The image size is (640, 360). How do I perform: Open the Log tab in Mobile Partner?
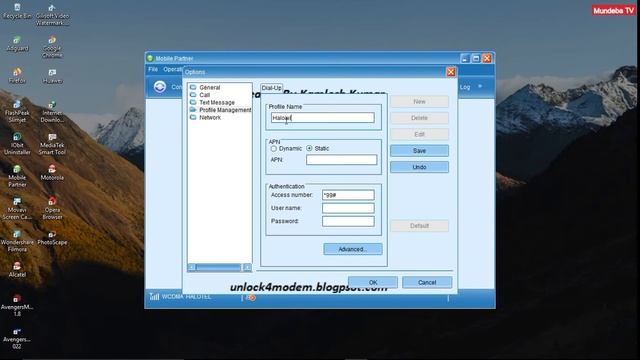click(464, 87)
